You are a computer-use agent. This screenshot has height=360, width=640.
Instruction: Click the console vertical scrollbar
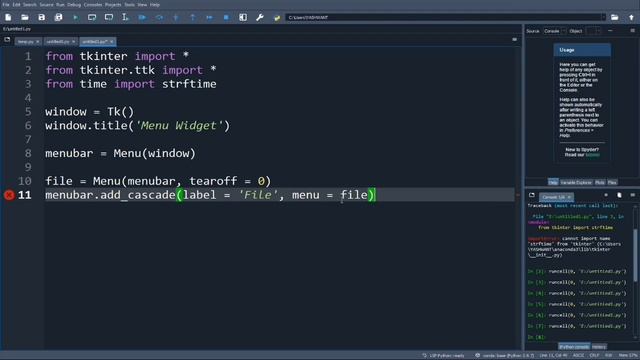coord(636,255)
